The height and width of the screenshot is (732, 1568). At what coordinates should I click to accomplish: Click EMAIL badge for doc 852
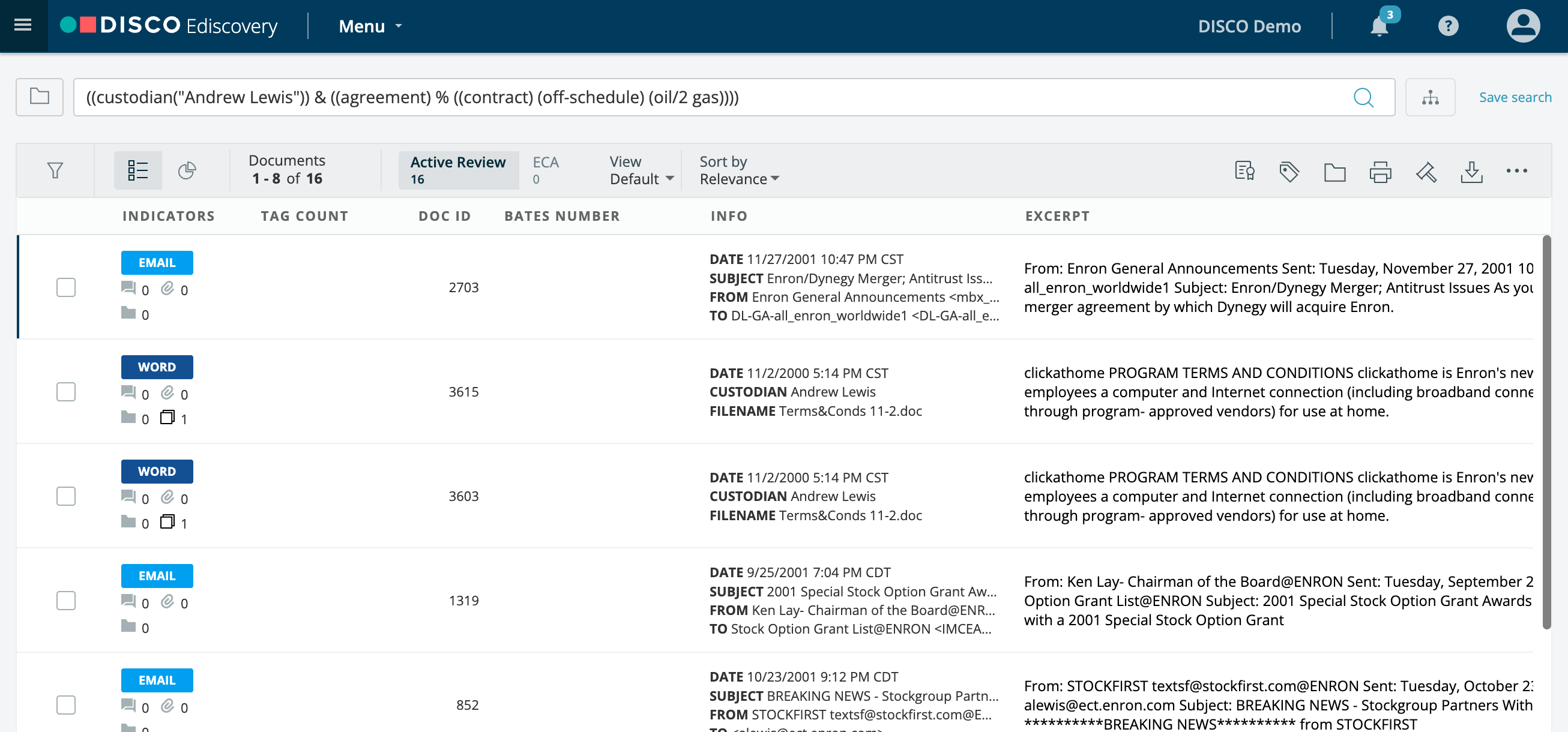pyautogui.click(x=157, y=681)
